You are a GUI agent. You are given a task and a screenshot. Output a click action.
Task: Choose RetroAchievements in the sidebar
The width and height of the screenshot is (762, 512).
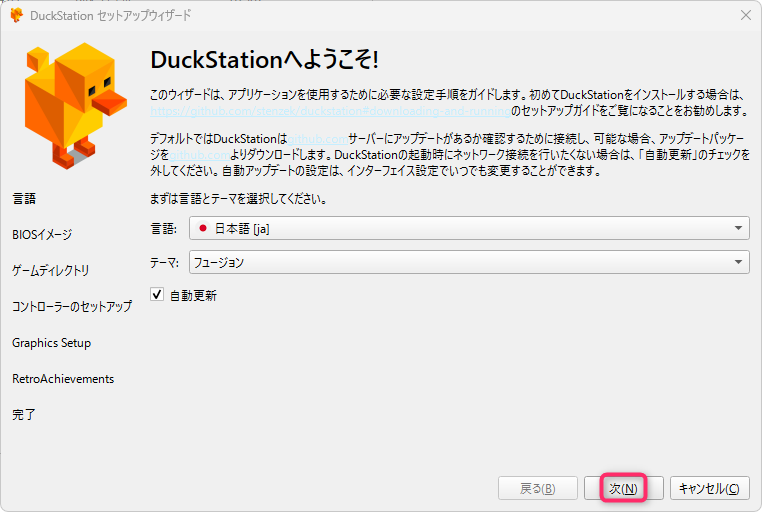tap(63, 379)
